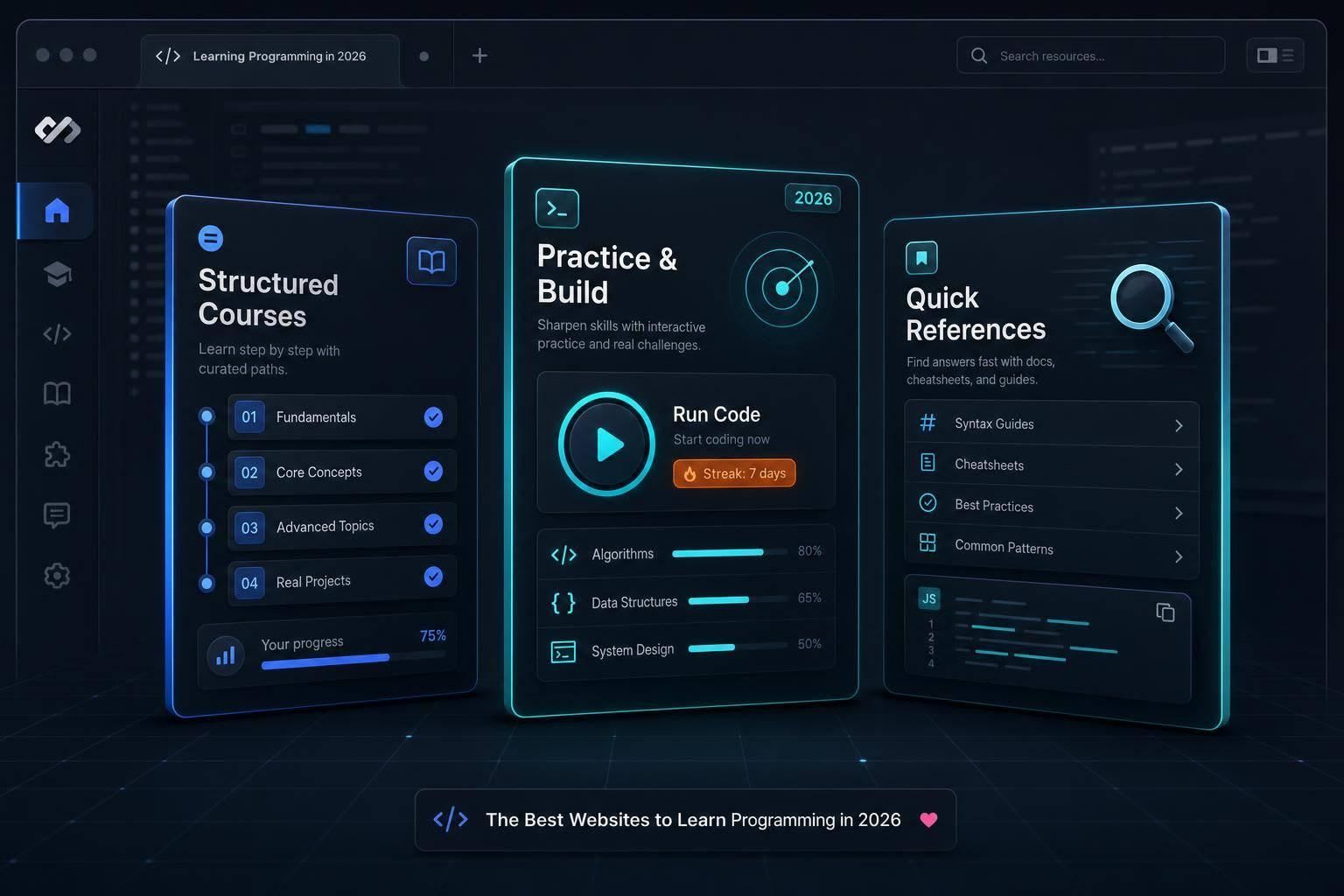Screen dimensions: 1344x896
Task: Expand the Syntax Guides chevron
Action: [x=1179, y=425]
